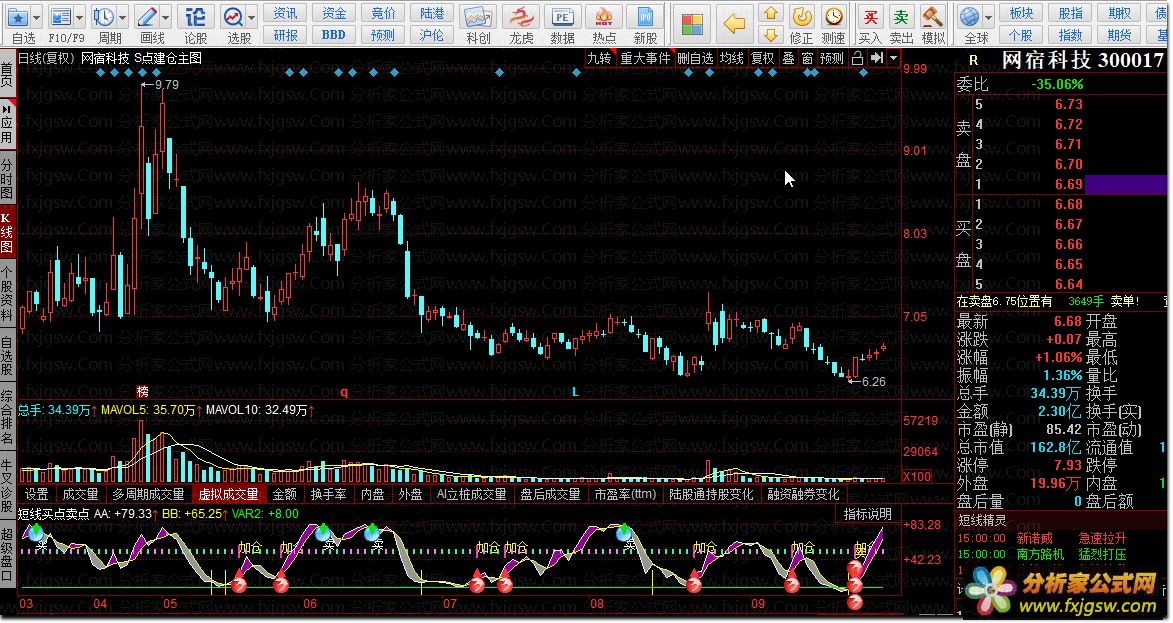
Task: Open the 全球 global markets globe icon
Action: (x=970, y=16)
